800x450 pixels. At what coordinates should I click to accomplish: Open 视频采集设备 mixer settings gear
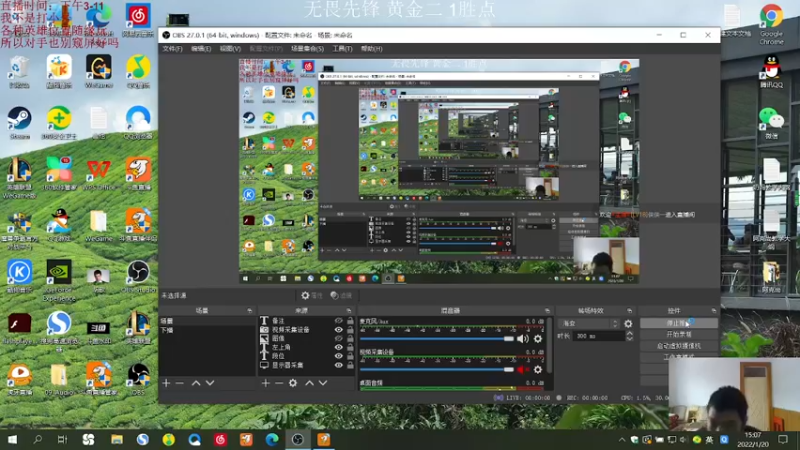538,369
